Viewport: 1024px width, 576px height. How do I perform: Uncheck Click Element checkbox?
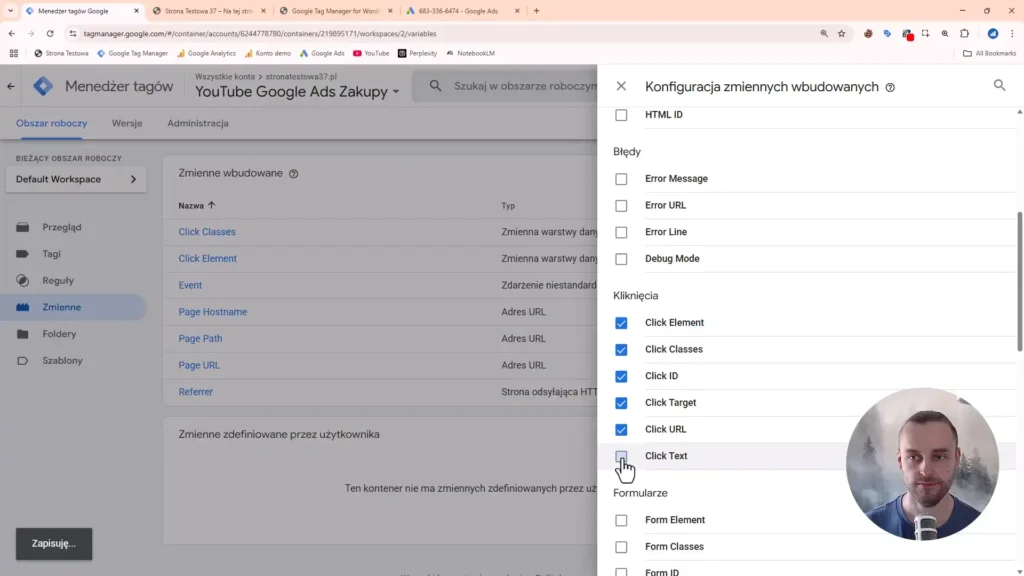pos(621,323)
